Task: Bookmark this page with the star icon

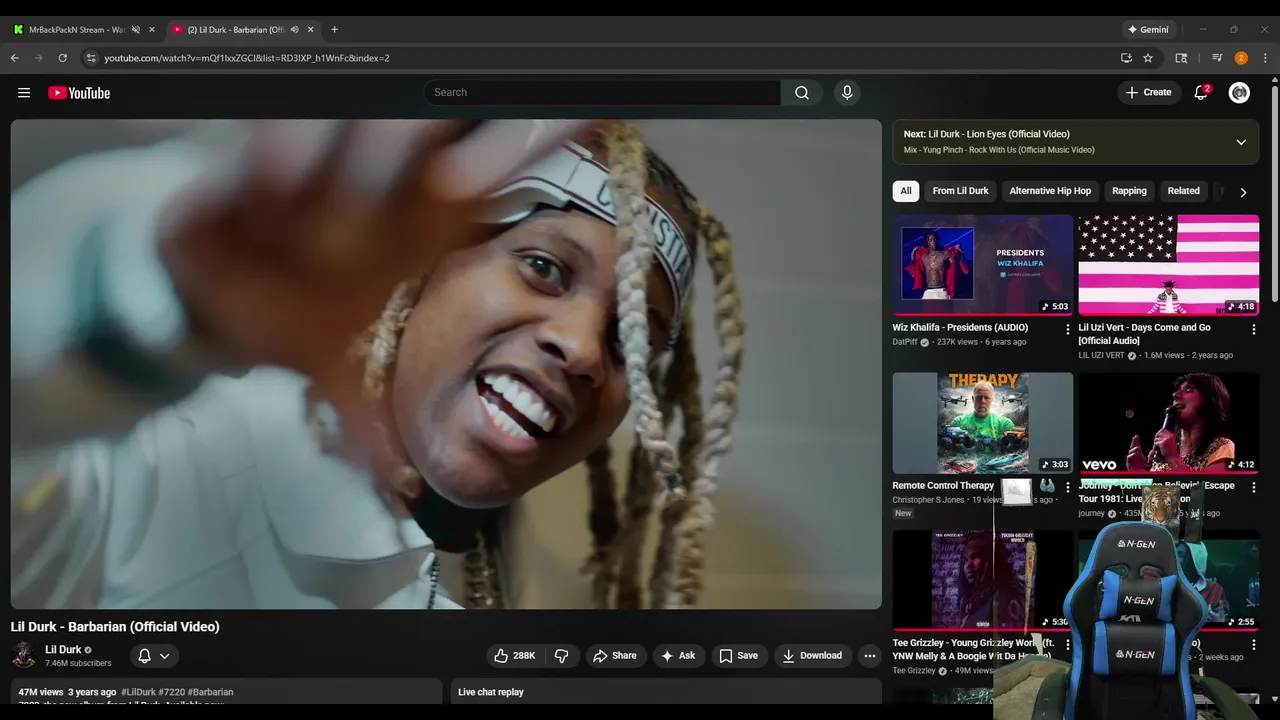Action: (1148, 58)
